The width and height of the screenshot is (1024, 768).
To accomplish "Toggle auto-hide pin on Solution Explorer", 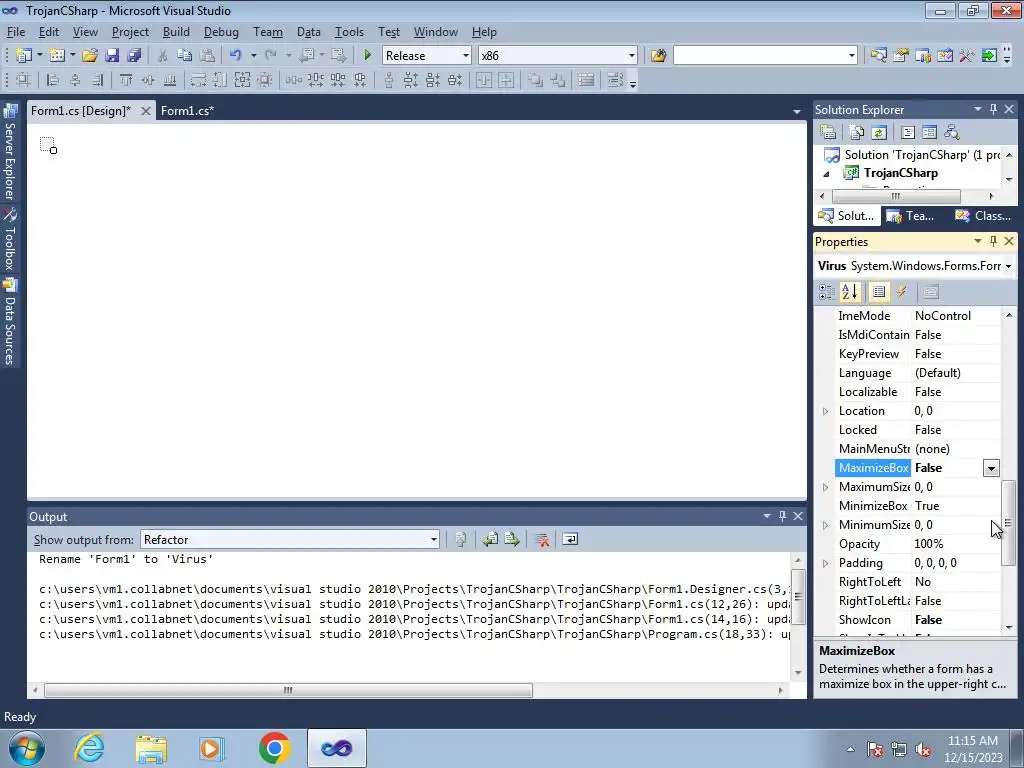I will 993,109.
